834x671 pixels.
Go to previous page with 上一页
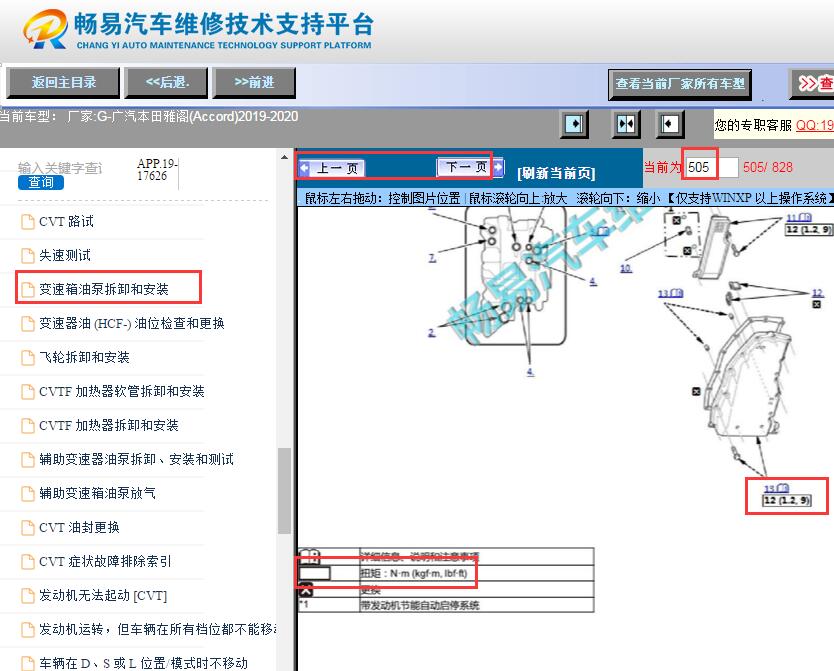point(331,169)
